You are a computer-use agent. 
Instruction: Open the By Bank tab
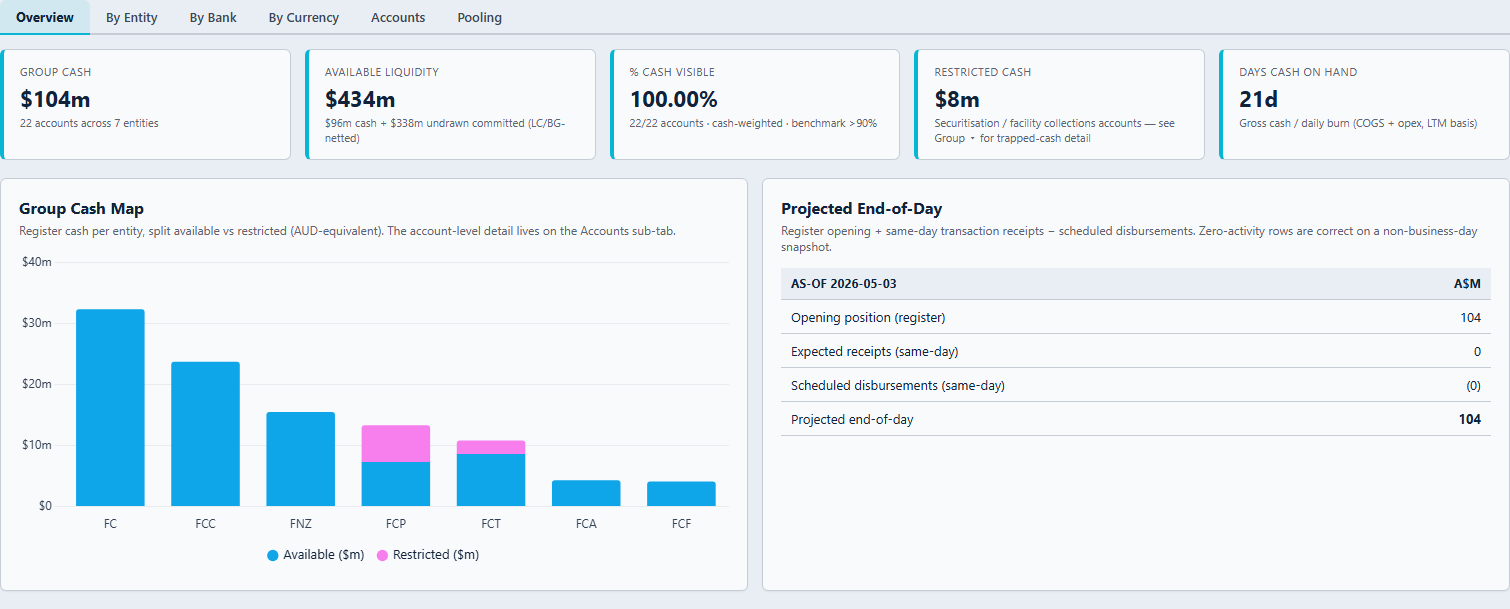click(213, 17)
